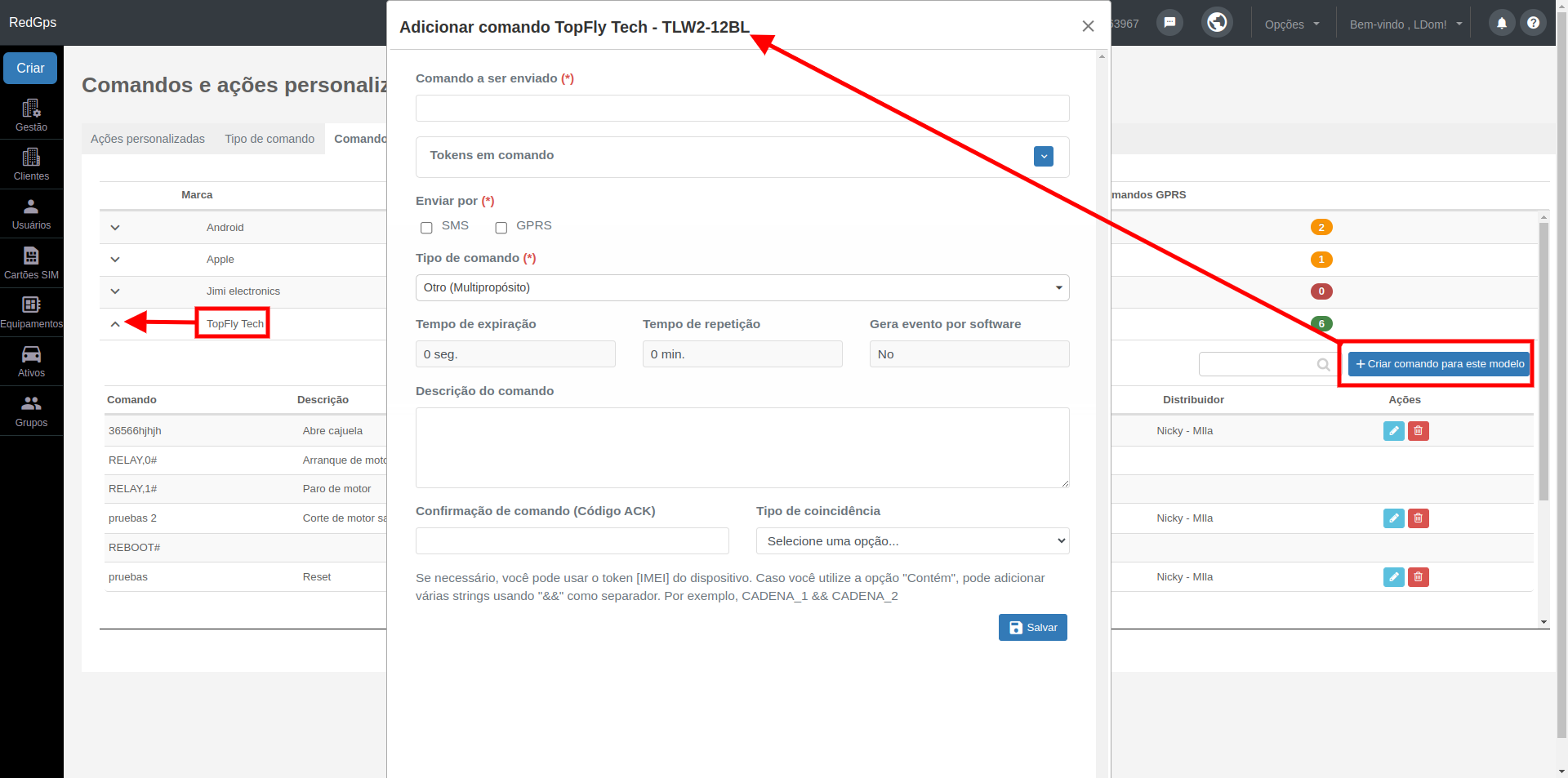Click the Tempo de repetição field
1568x778 pixels.
click(x=742, y=354)
